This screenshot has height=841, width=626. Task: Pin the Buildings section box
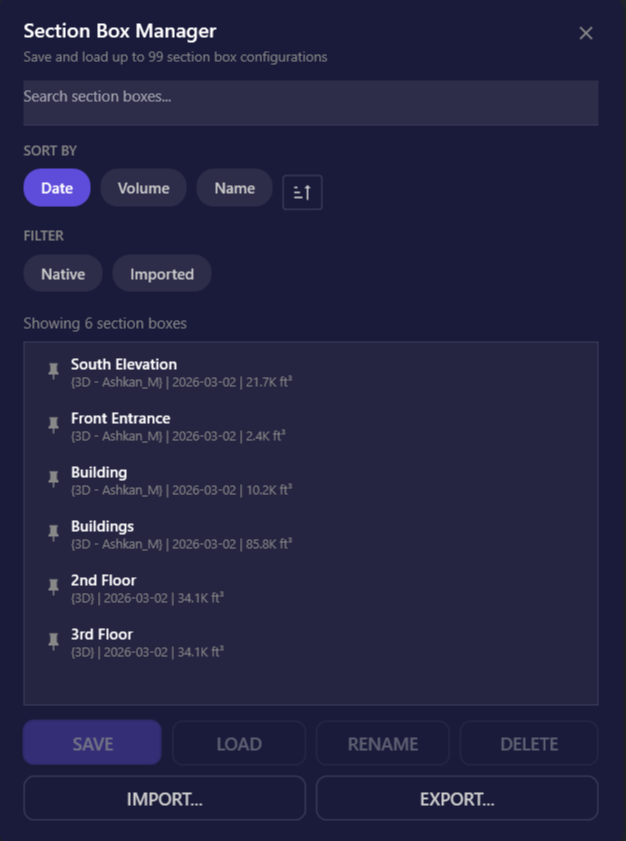[x=52, y=532]
